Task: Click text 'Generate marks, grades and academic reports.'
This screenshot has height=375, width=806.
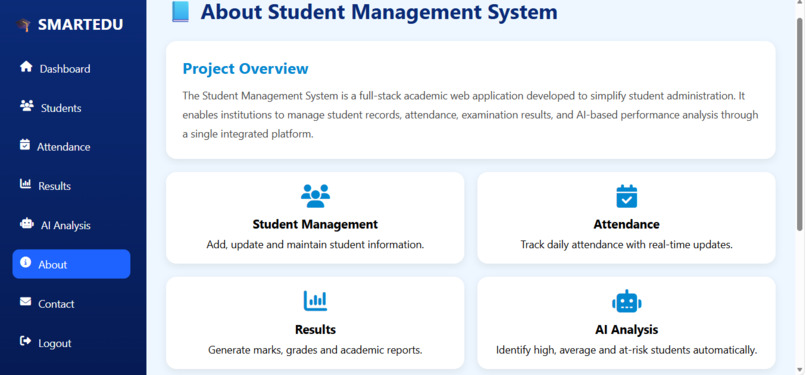Action: pyautogui.click(x=315, y=350)
